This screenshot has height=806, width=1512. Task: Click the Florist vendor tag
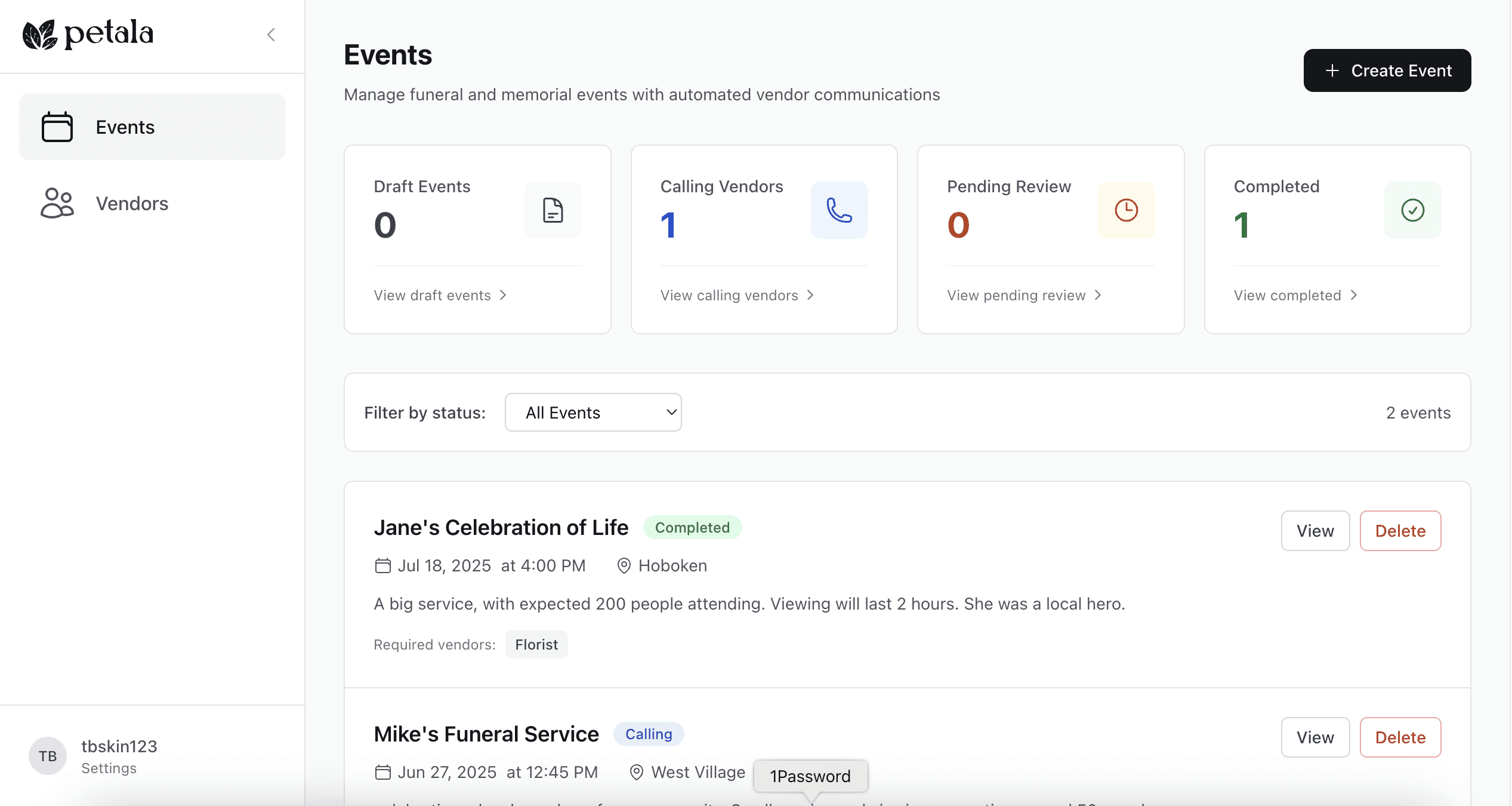536,644
